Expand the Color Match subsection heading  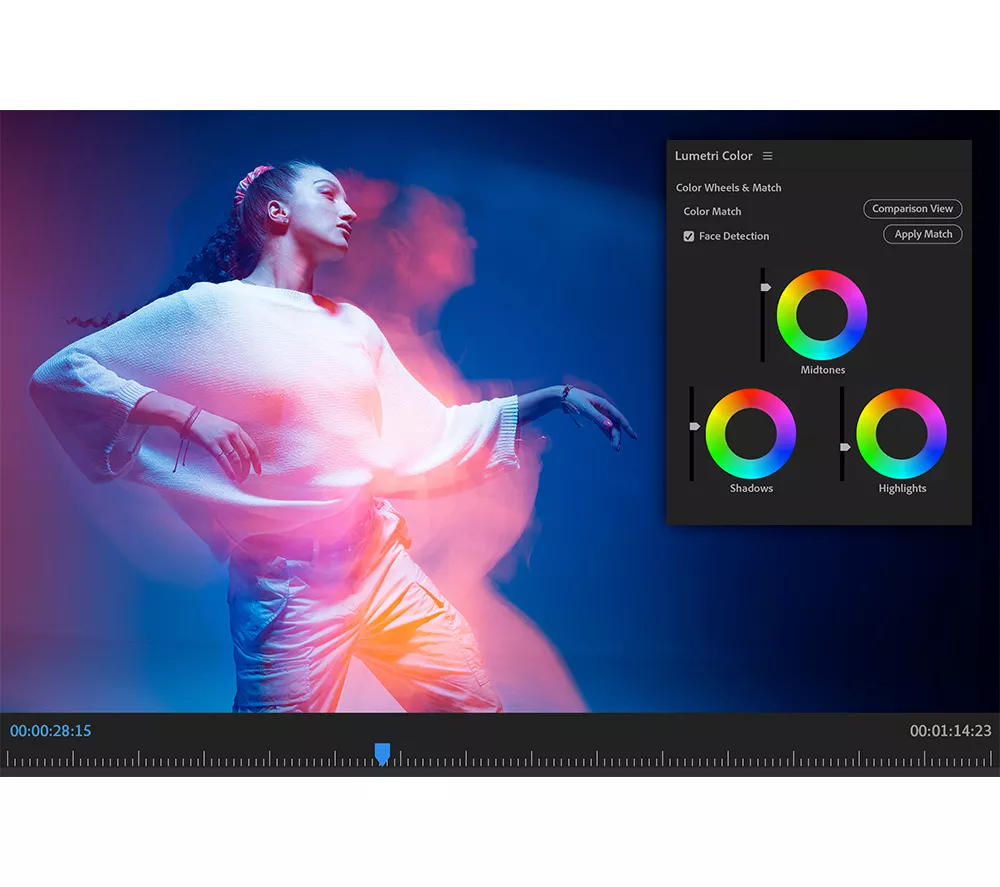pyautogui.click(x=712, y=212)
